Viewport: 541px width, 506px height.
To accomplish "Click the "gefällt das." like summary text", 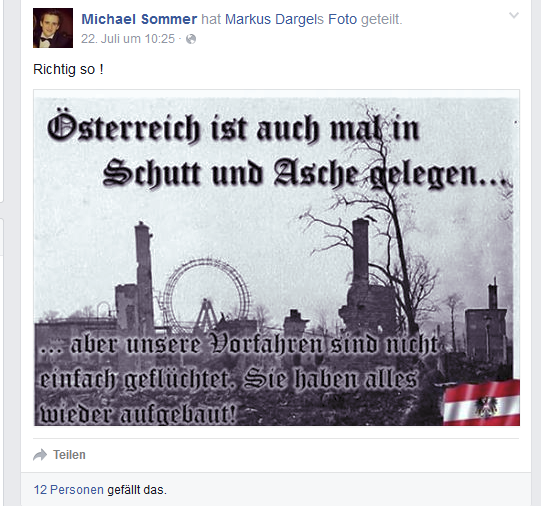I will (137, 489).
